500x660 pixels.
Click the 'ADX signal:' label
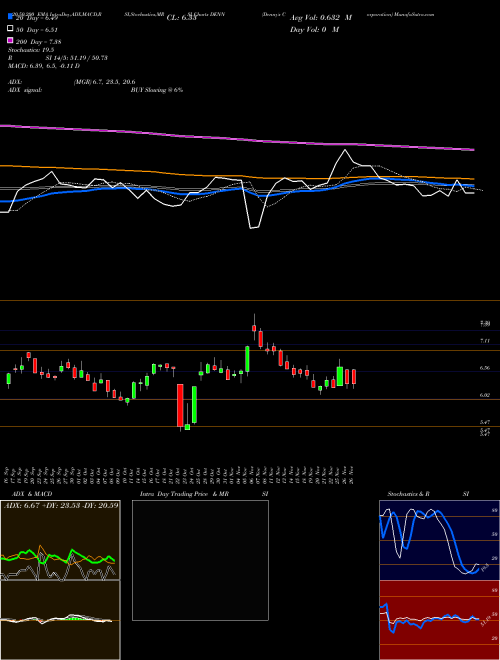pyautogui.click(x=25, y=90)
